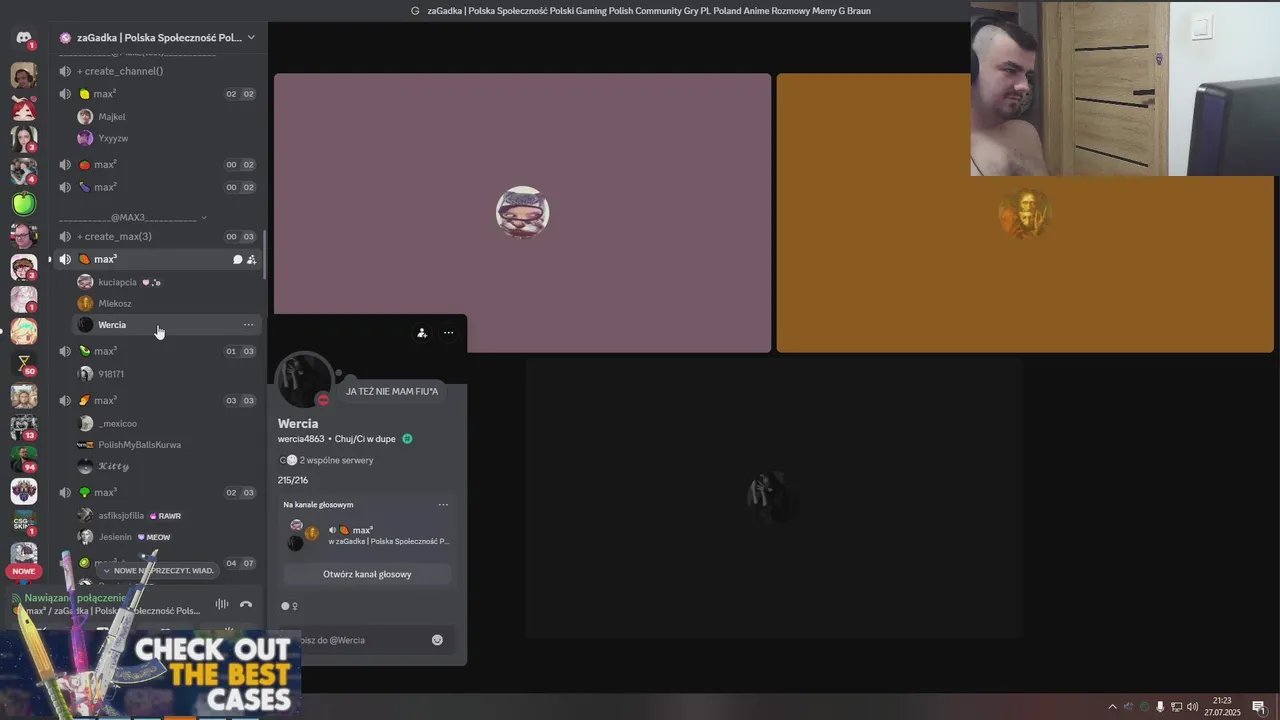Click invite icon on active max³ channel
The height and width of the screenshot is (720, 1280).
click(x=252, y=259)
